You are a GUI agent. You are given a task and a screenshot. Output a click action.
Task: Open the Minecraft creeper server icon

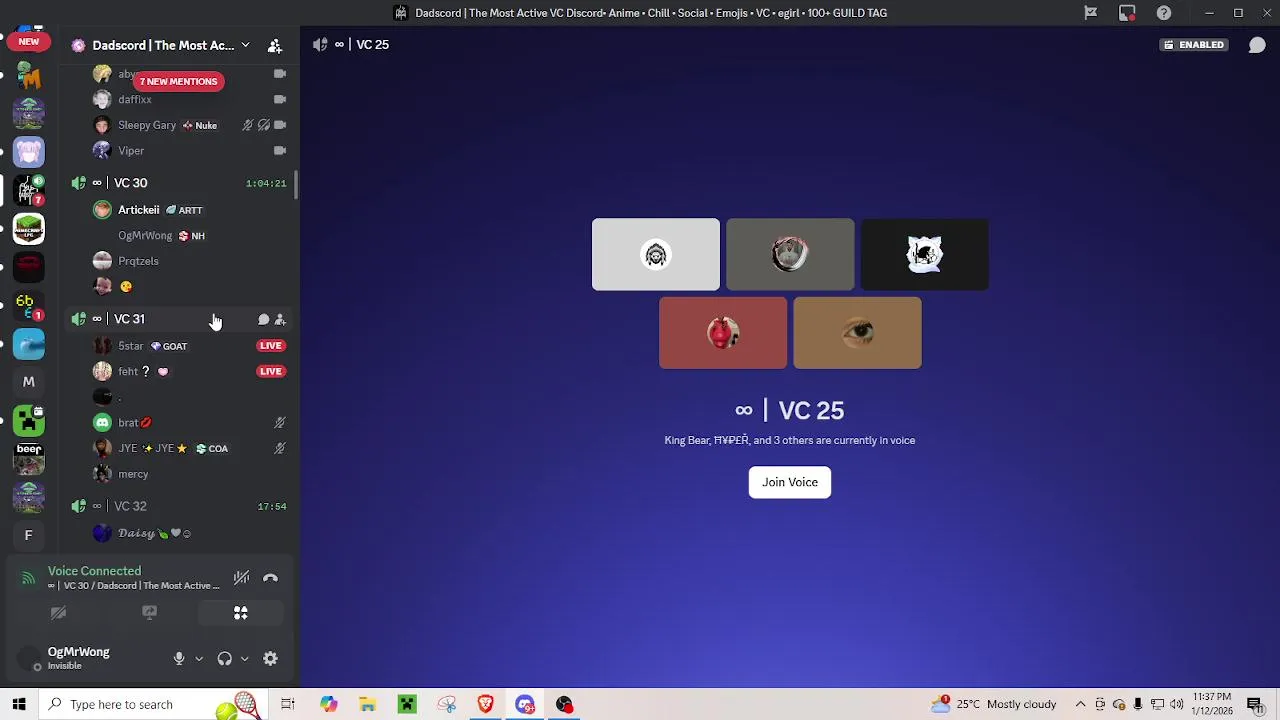point(29,420)
